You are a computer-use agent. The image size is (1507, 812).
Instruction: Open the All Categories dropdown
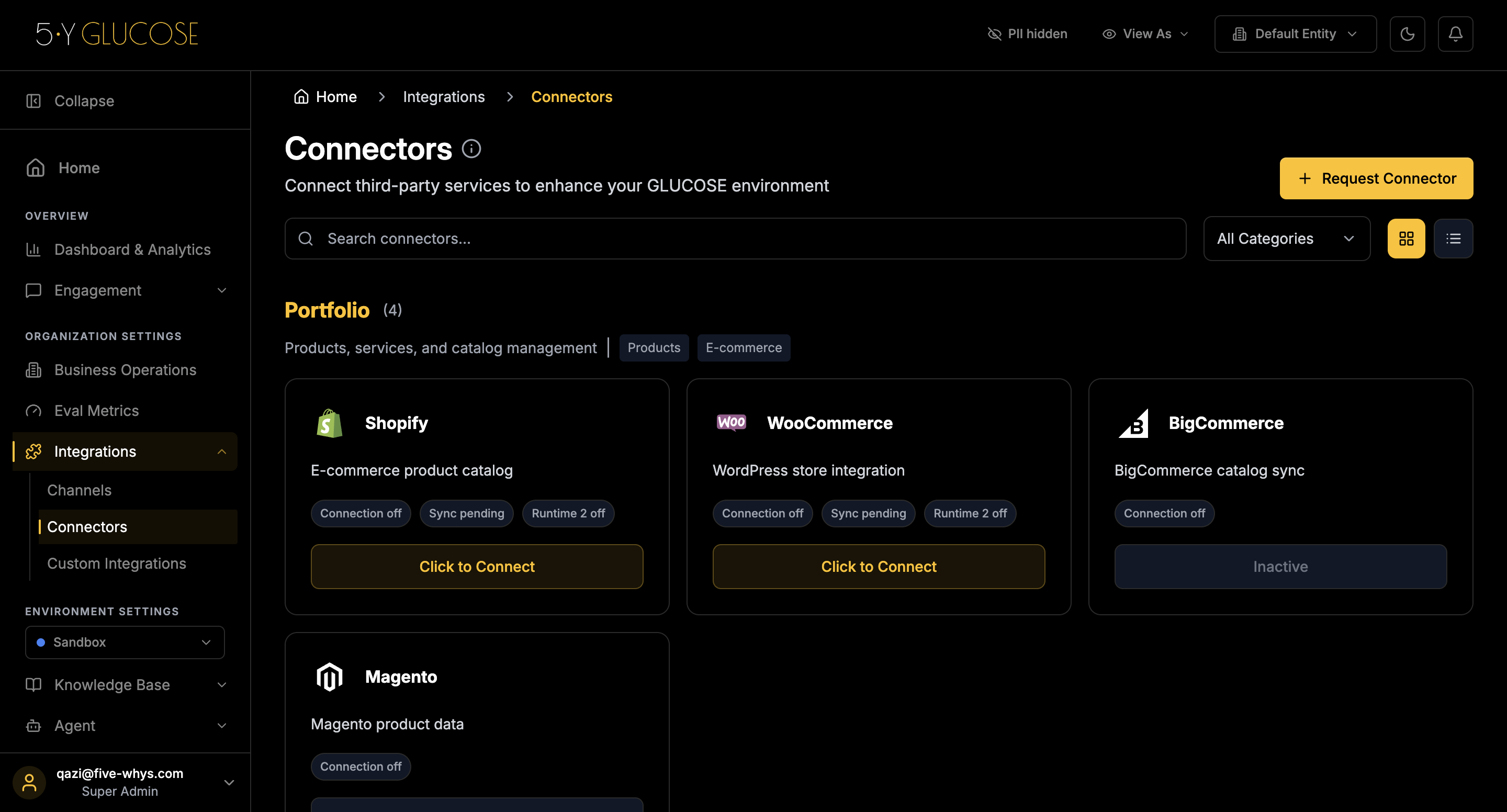click(x=1287, y=239)
